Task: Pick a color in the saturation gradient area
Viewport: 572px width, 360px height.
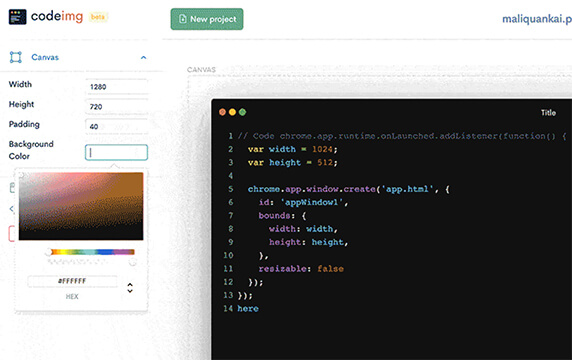Action: 81,206
